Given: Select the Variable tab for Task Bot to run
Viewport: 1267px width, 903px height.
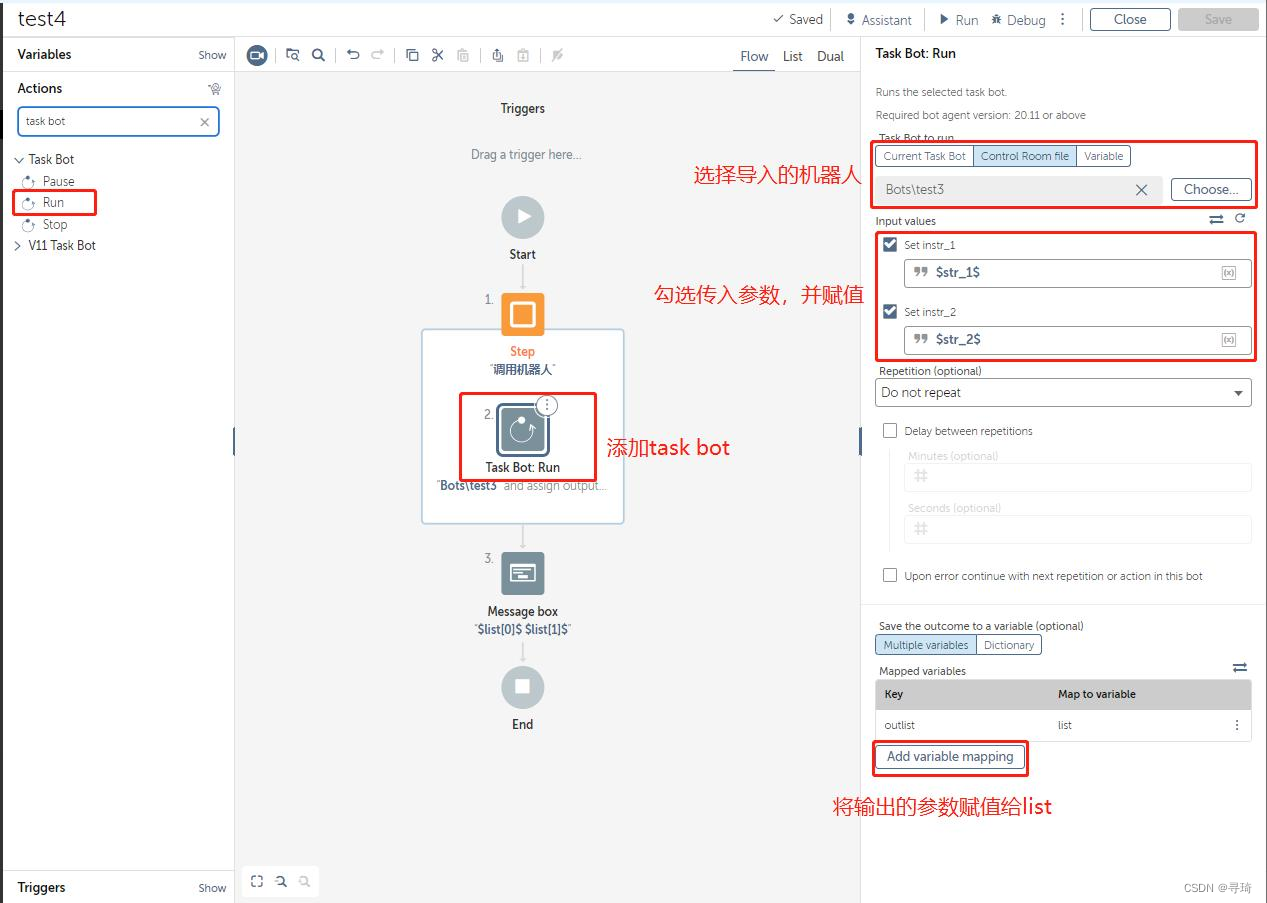Looking at the screenshot, I should (1103, 156).
